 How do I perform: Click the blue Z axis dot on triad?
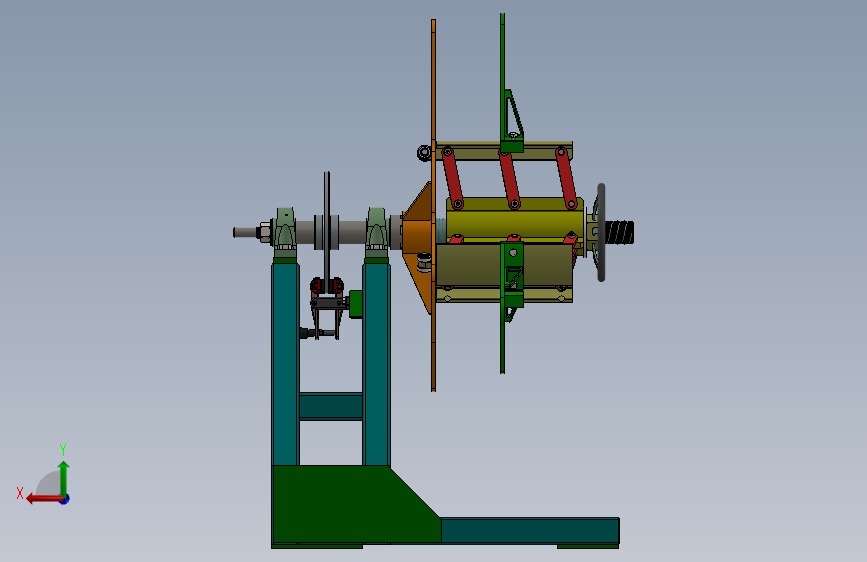coord(65,499)
